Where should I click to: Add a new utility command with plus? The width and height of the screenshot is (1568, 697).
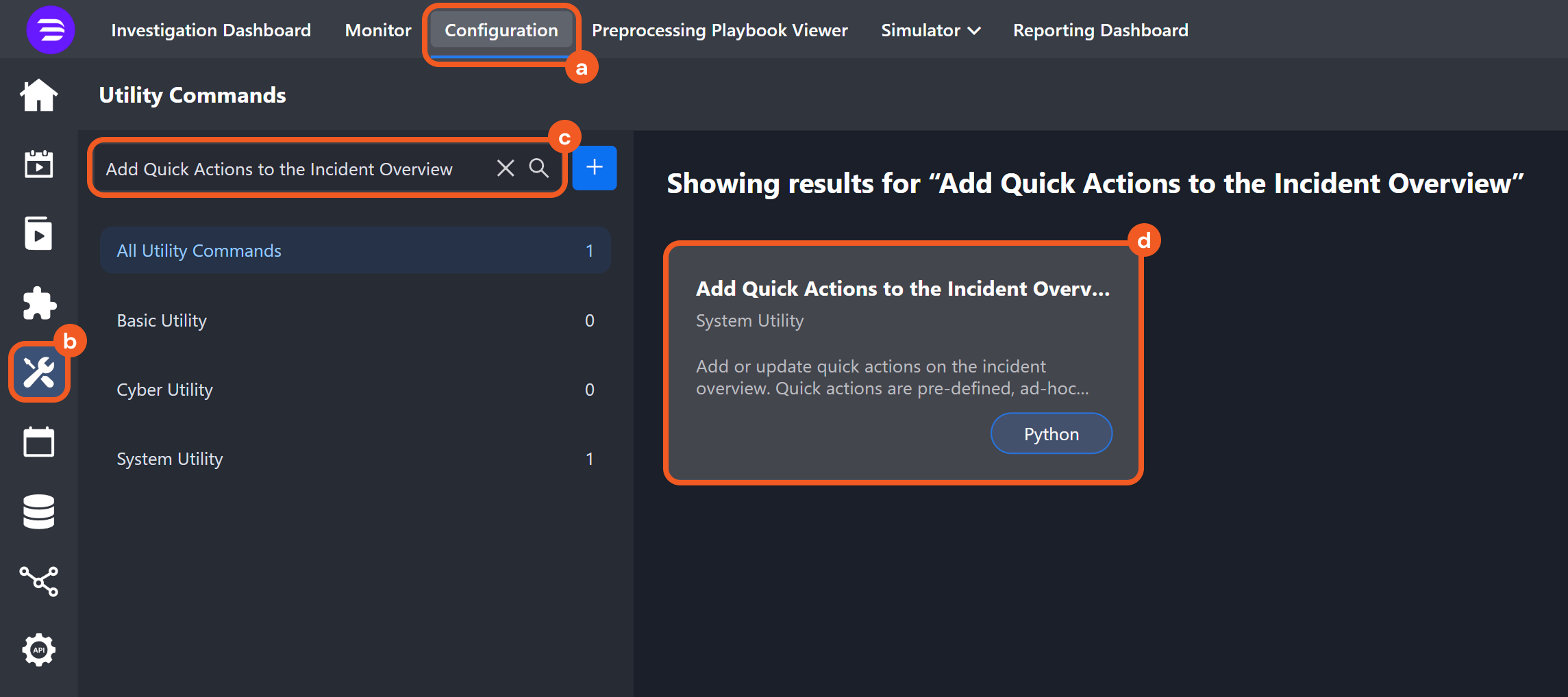tap(595, 168)
